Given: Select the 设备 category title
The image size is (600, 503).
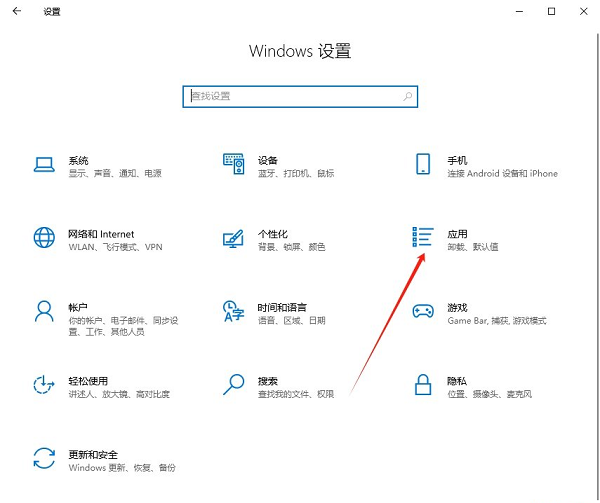Looking at the screenshot, I should click(x=267, y=160).
